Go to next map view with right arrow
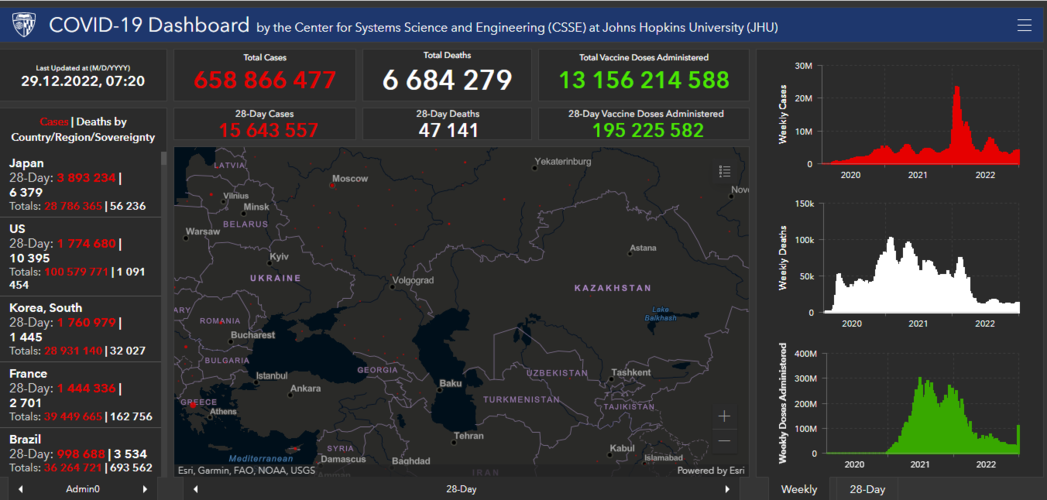The width and height of the screenshot is (1047, 500). [x=727, y=489]
